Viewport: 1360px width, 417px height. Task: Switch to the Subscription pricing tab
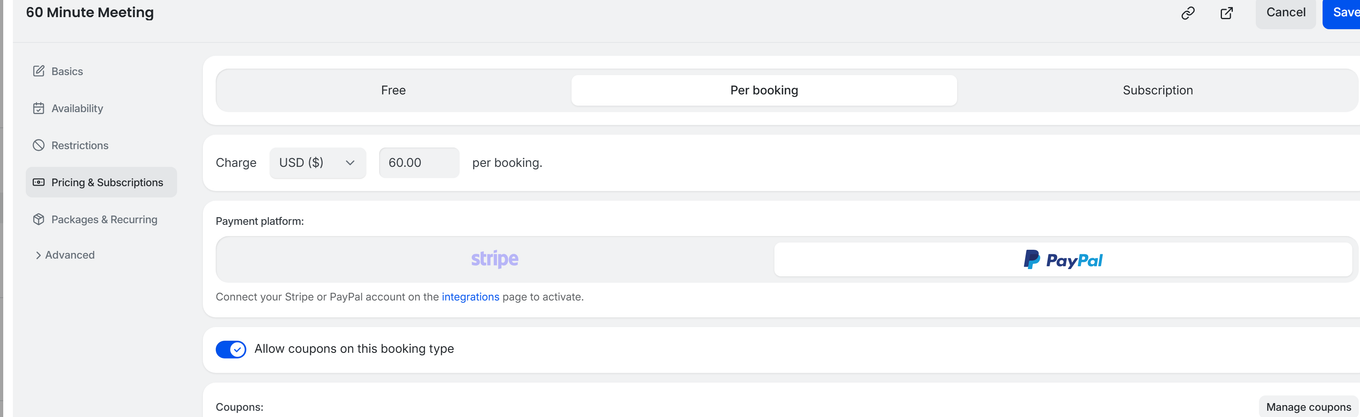click(1158, 90)
